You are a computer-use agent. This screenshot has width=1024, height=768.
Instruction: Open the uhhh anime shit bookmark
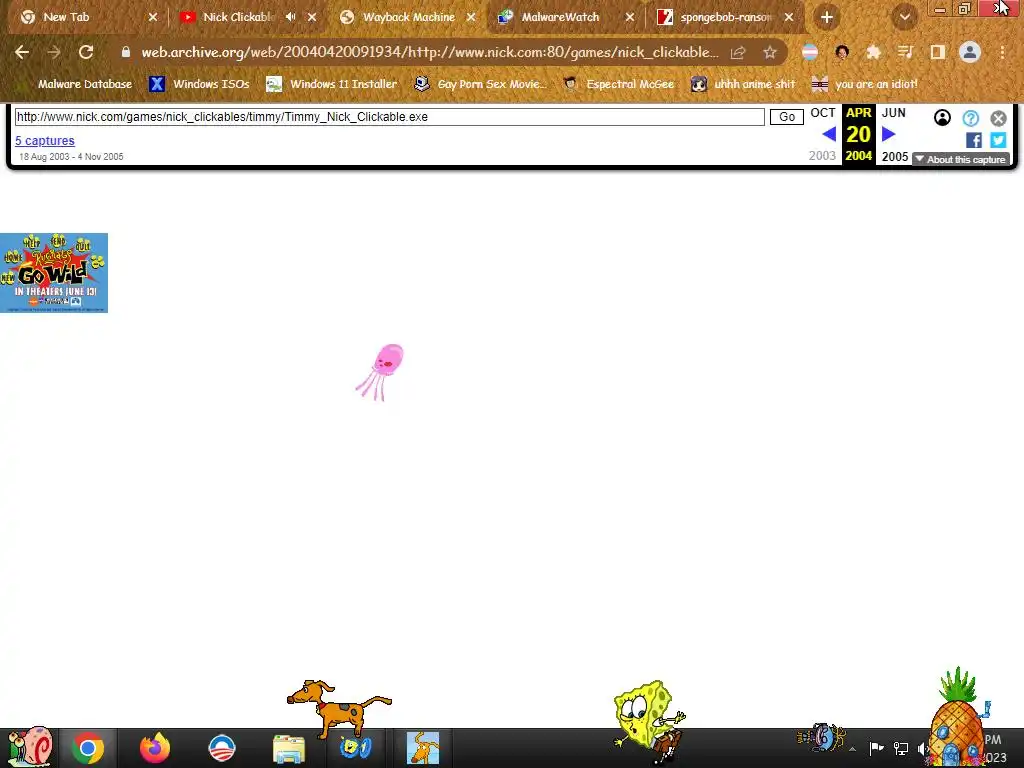tap(743, 84)
